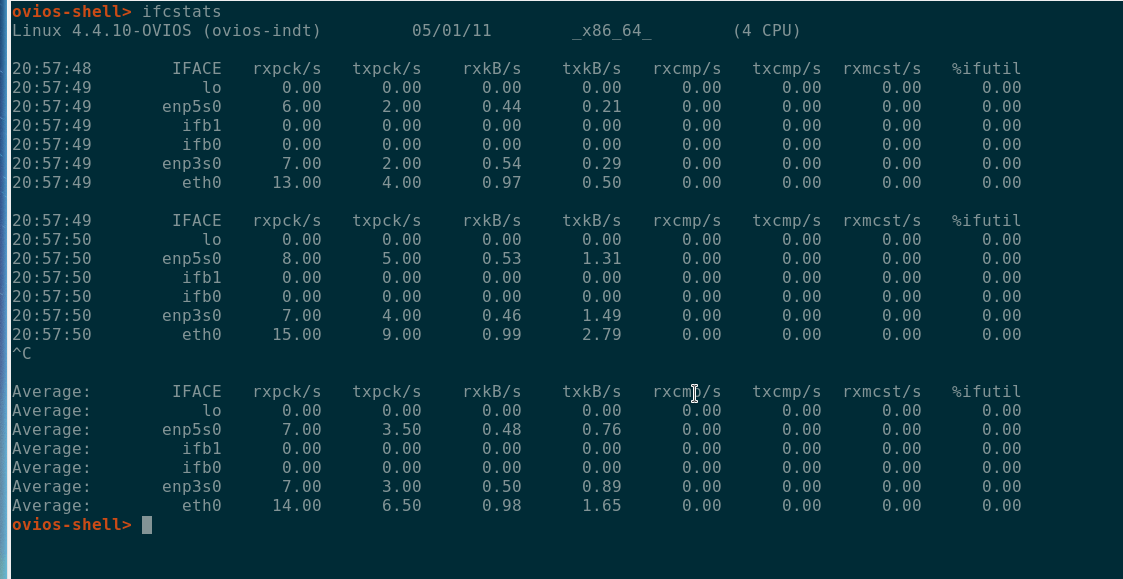Click the 0.76 average txkB/s for enp5s0
This screenshot has width=1123, height=579.
click(x=601, y=430)
